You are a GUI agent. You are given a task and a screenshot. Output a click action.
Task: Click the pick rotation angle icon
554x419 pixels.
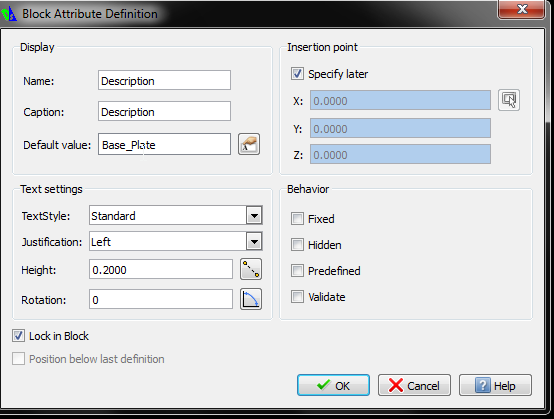[x=251, y=299]
